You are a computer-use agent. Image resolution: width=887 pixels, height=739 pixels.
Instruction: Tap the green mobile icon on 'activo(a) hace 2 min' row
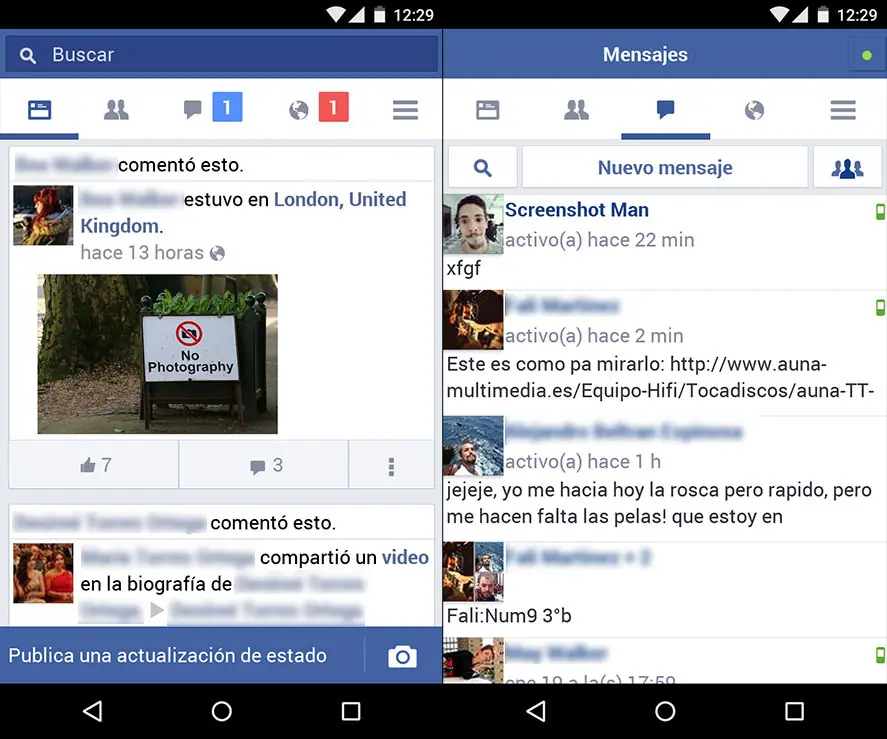[881, 308]
